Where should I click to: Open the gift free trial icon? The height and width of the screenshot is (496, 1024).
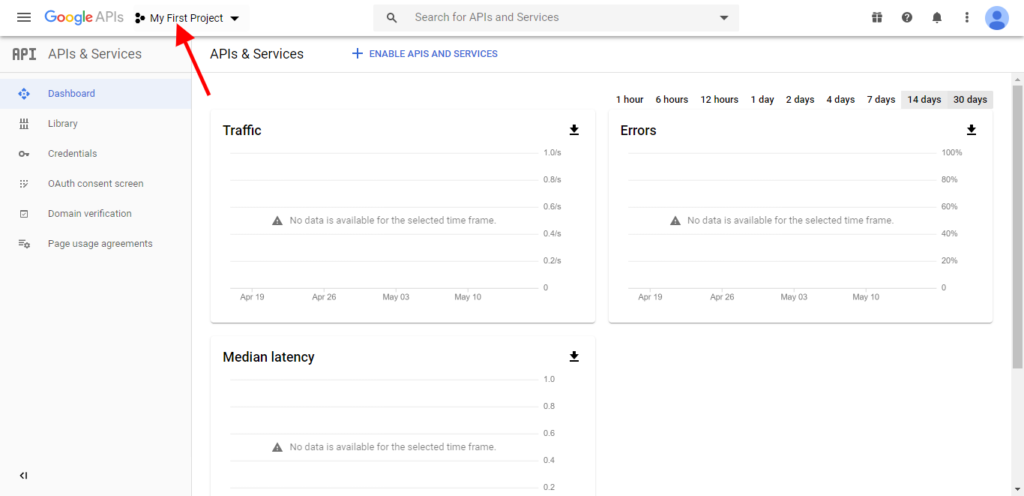point(876,18)
